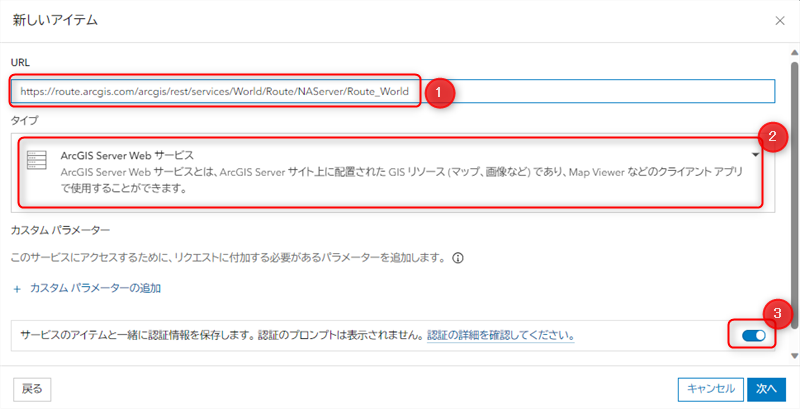Click the red annotation marker number 1
This screenshot has height=409, width=800.
click(x=439, y=92)
